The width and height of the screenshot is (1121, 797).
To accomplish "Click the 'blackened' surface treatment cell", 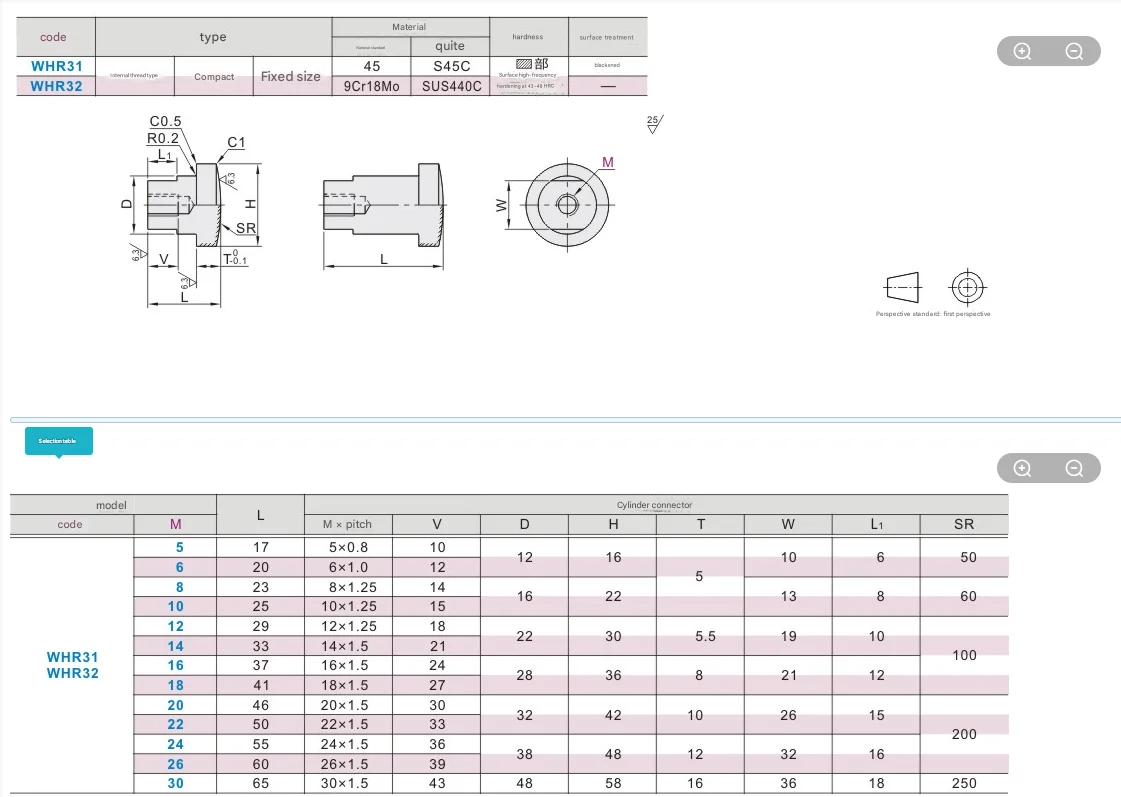I will [x=607, y=66].
